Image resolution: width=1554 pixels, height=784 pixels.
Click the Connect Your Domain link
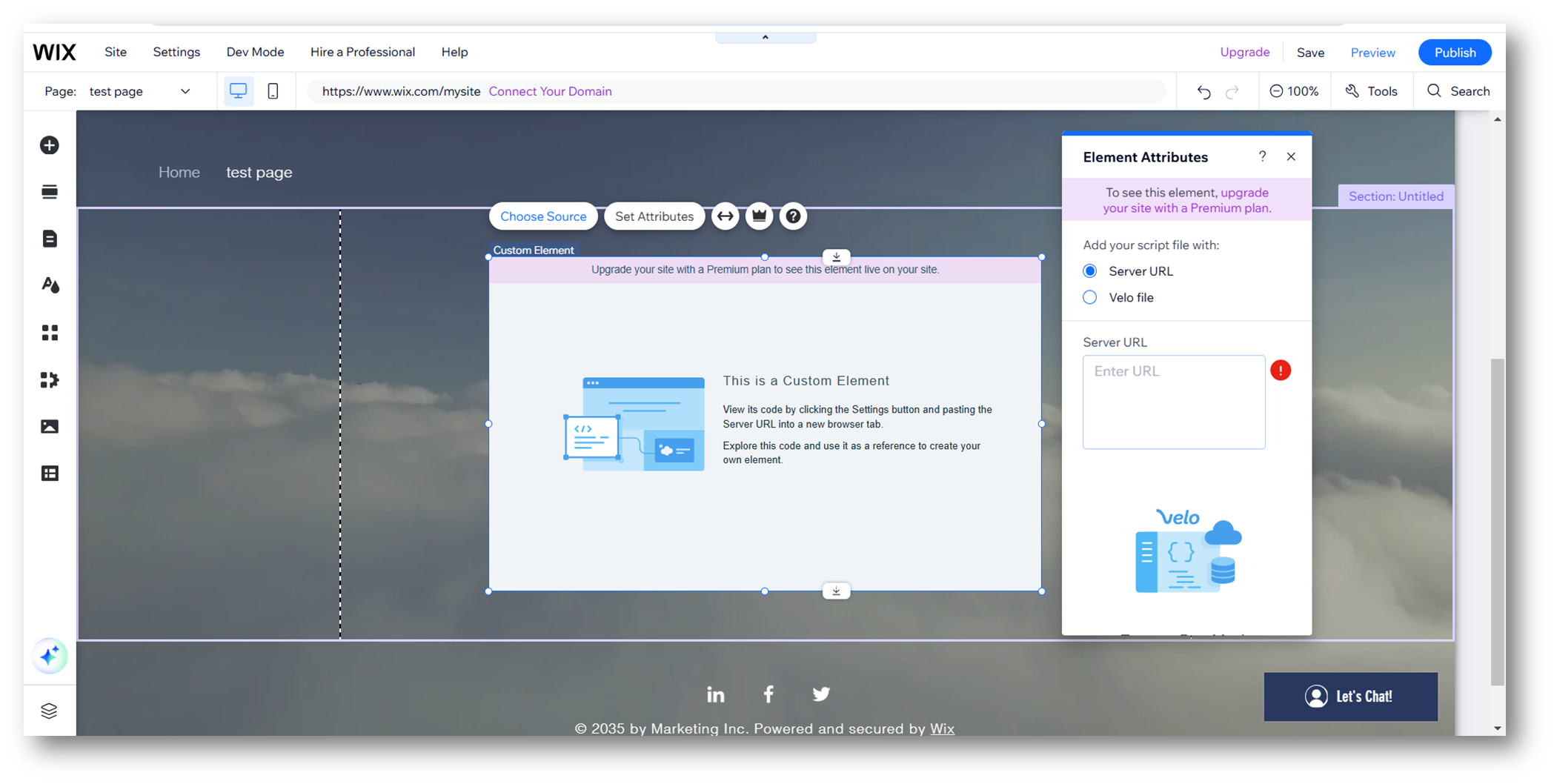[550, 90]
